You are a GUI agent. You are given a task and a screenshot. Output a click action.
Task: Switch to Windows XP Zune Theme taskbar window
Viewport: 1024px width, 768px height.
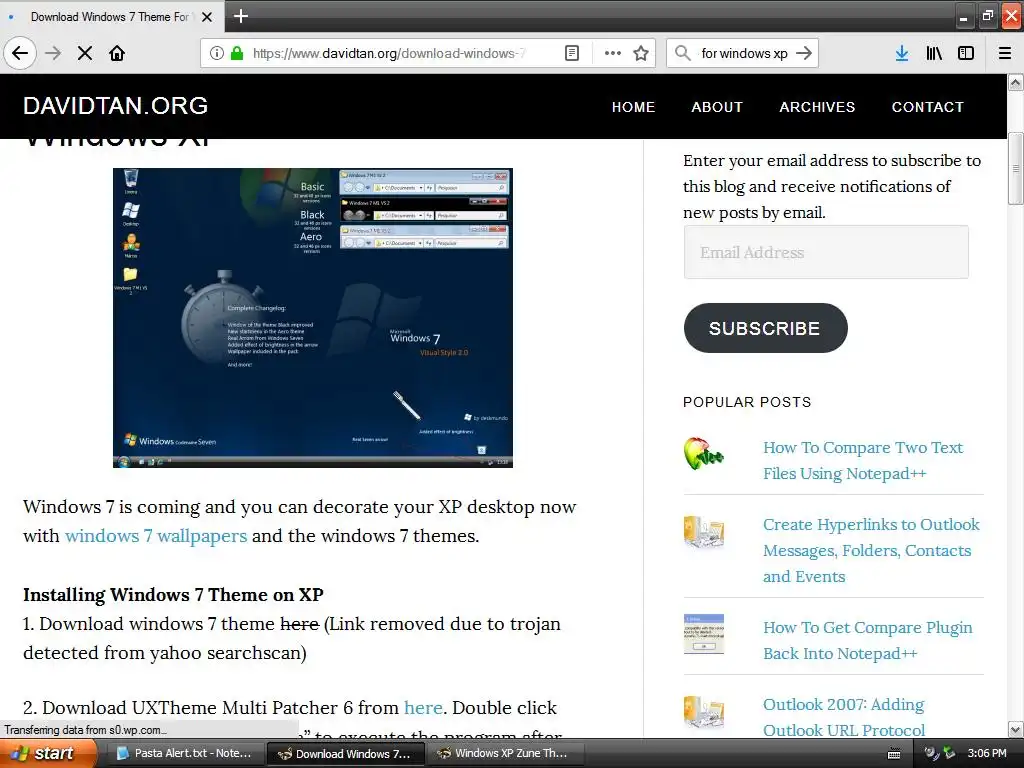[503, 754]
